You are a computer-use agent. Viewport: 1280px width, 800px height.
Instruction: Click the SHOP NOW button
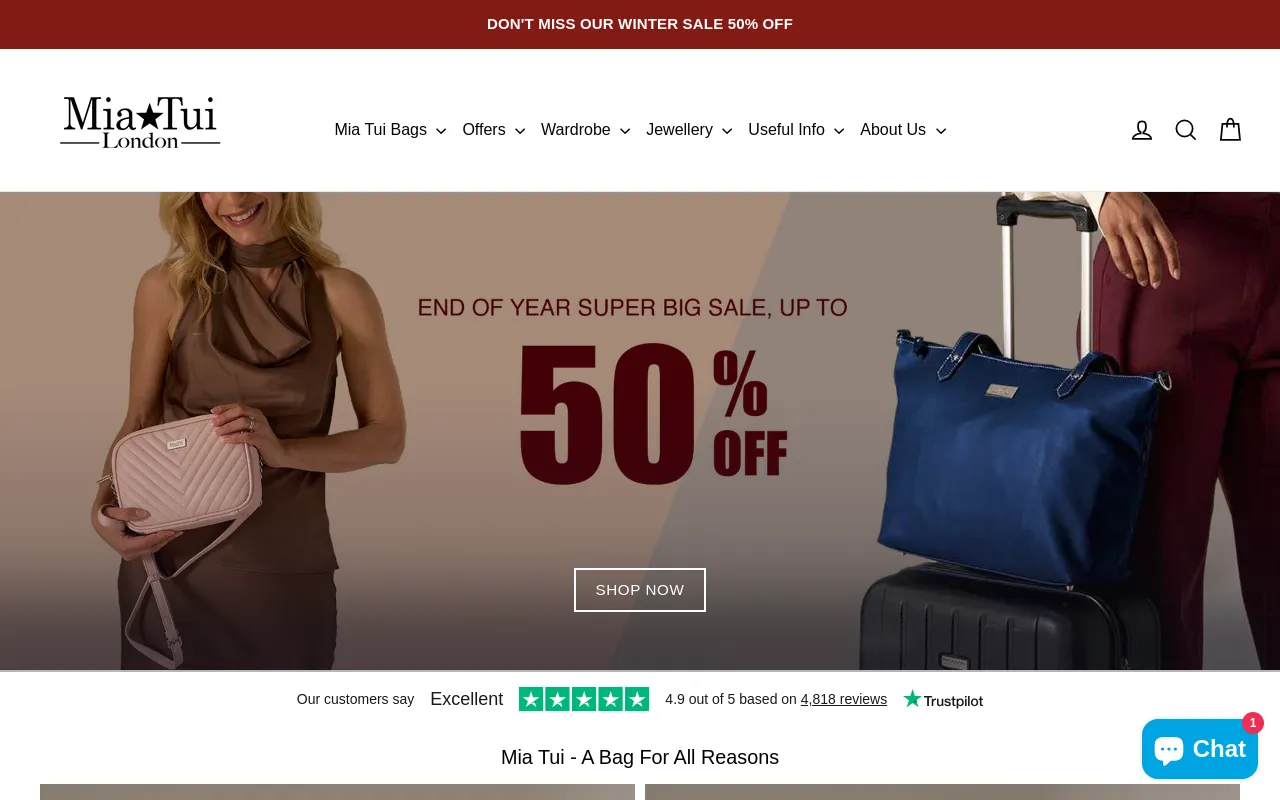click(x=640, y=590)
